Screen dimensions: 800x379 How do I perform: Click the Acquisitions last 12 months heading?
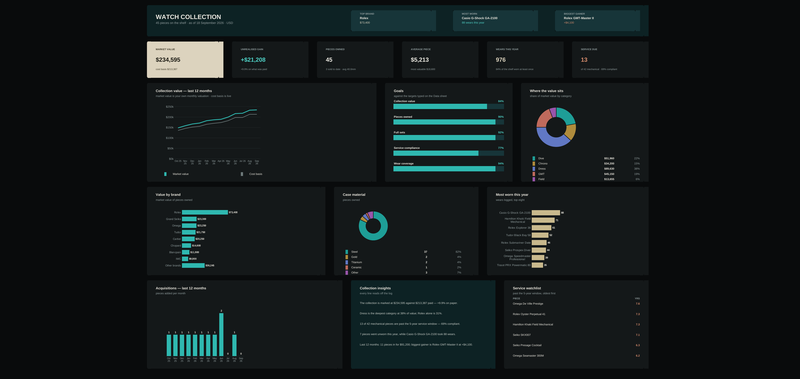point(181,288)
